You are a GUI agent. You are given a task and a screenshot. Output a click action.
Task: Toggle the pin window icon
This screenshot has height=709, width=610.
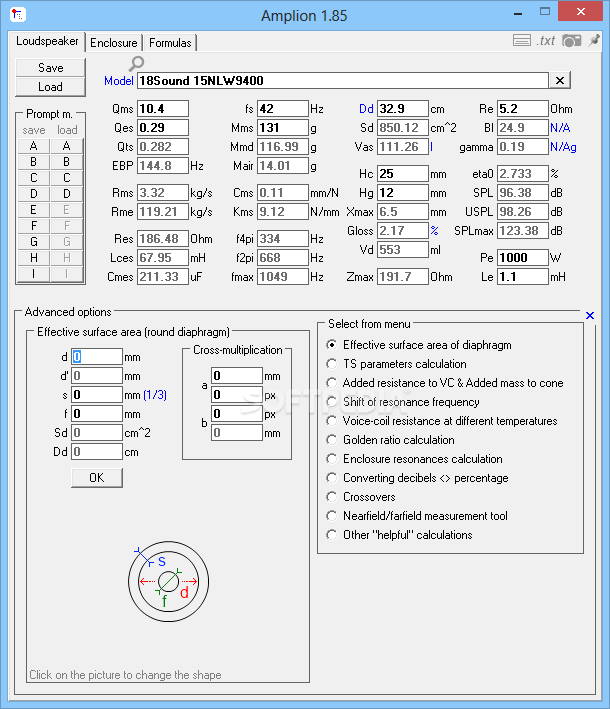594,40
